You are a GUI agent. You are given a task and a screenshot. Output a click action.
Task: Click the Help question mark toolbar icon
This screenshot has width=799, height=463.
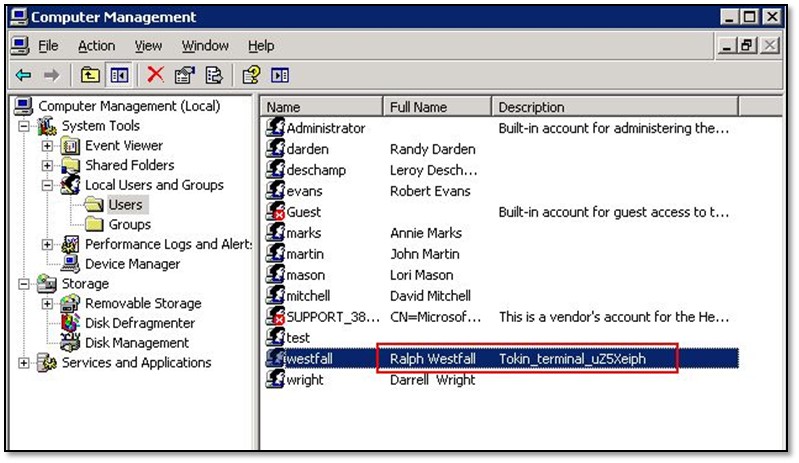pyautogui.click(x=252, y=75)
